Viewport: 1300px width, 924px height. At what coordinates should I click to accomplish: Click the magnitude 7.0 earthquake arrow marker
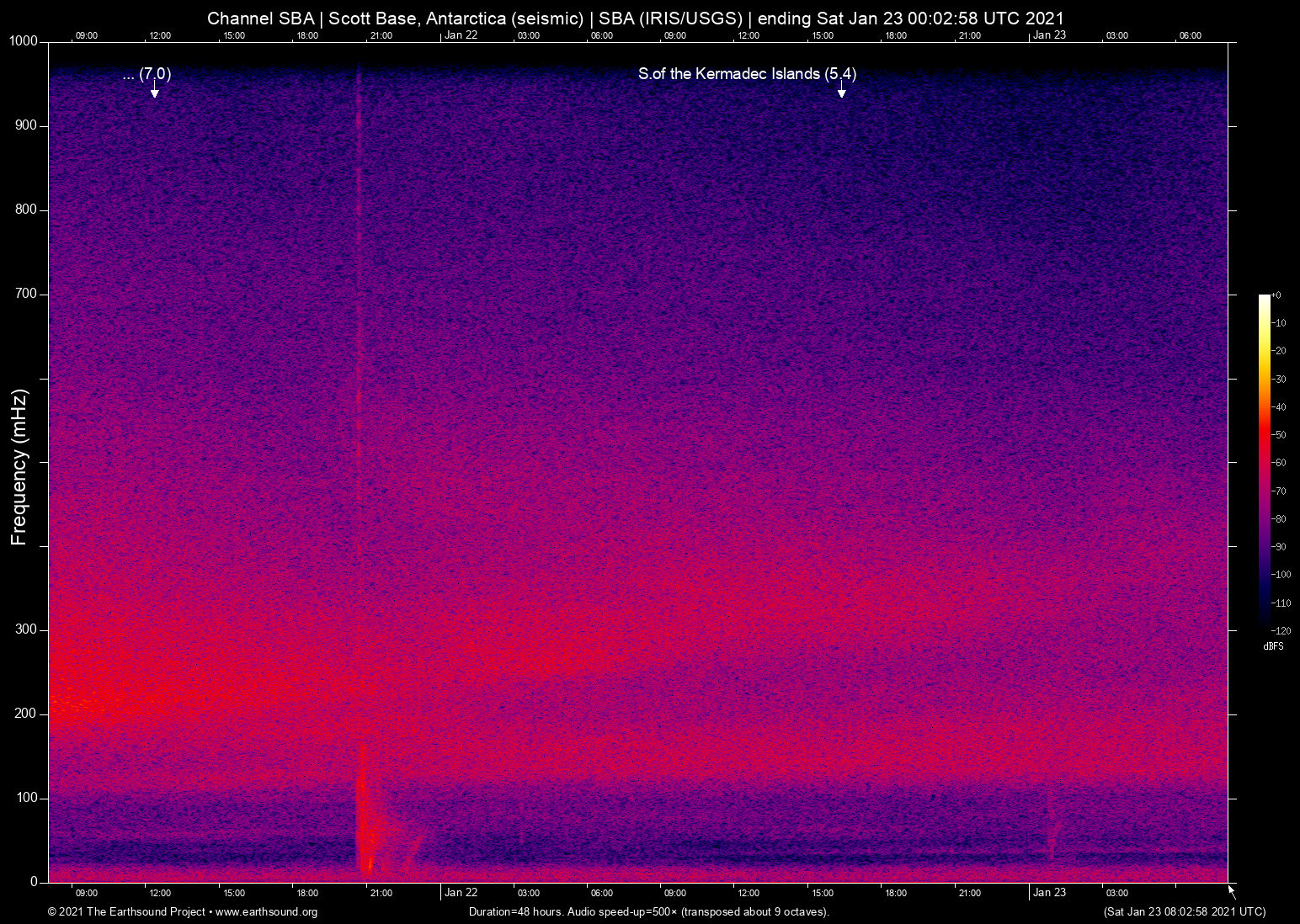[154, 89]
